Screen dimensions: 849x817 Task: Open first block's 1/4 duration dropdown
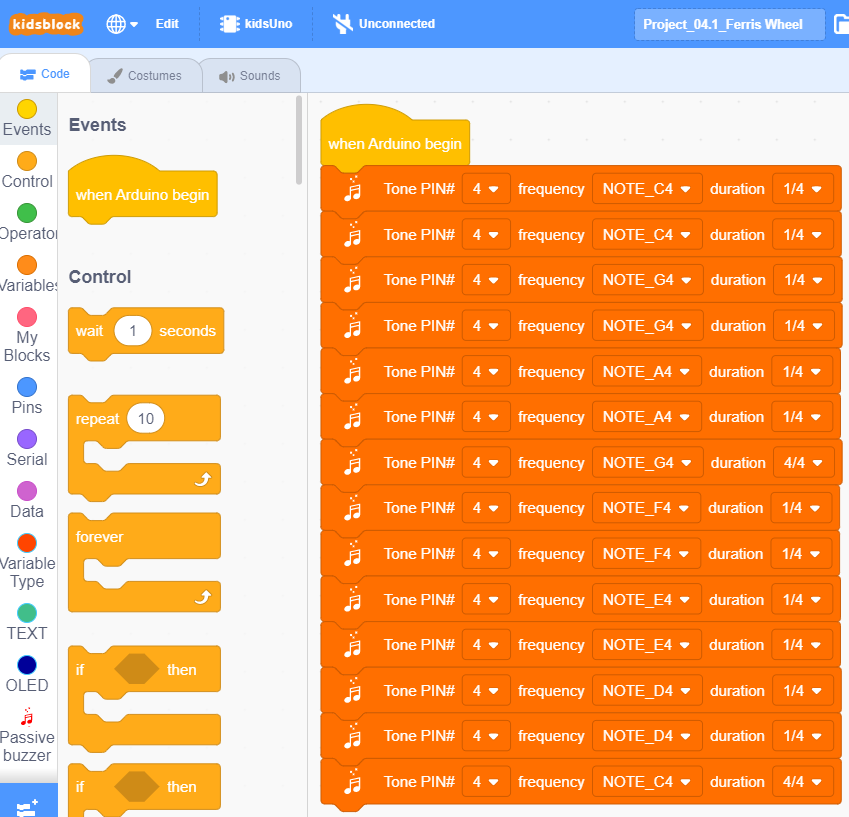coord(802,189)
